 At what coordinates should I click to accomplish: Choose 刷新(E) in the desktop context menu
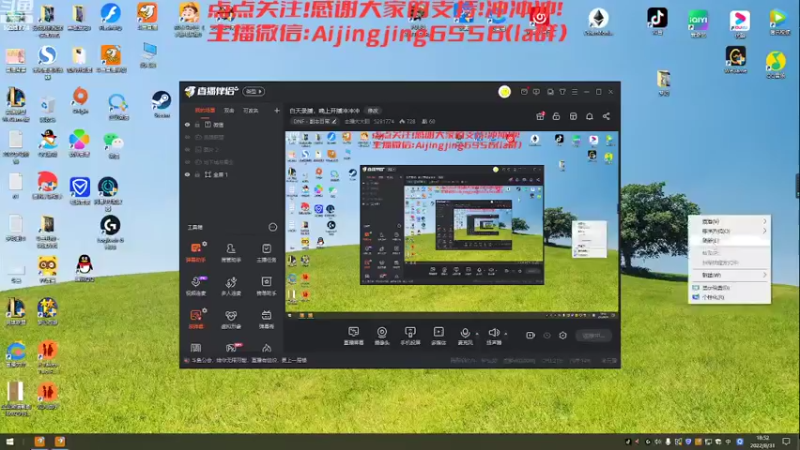click(730, 240)
